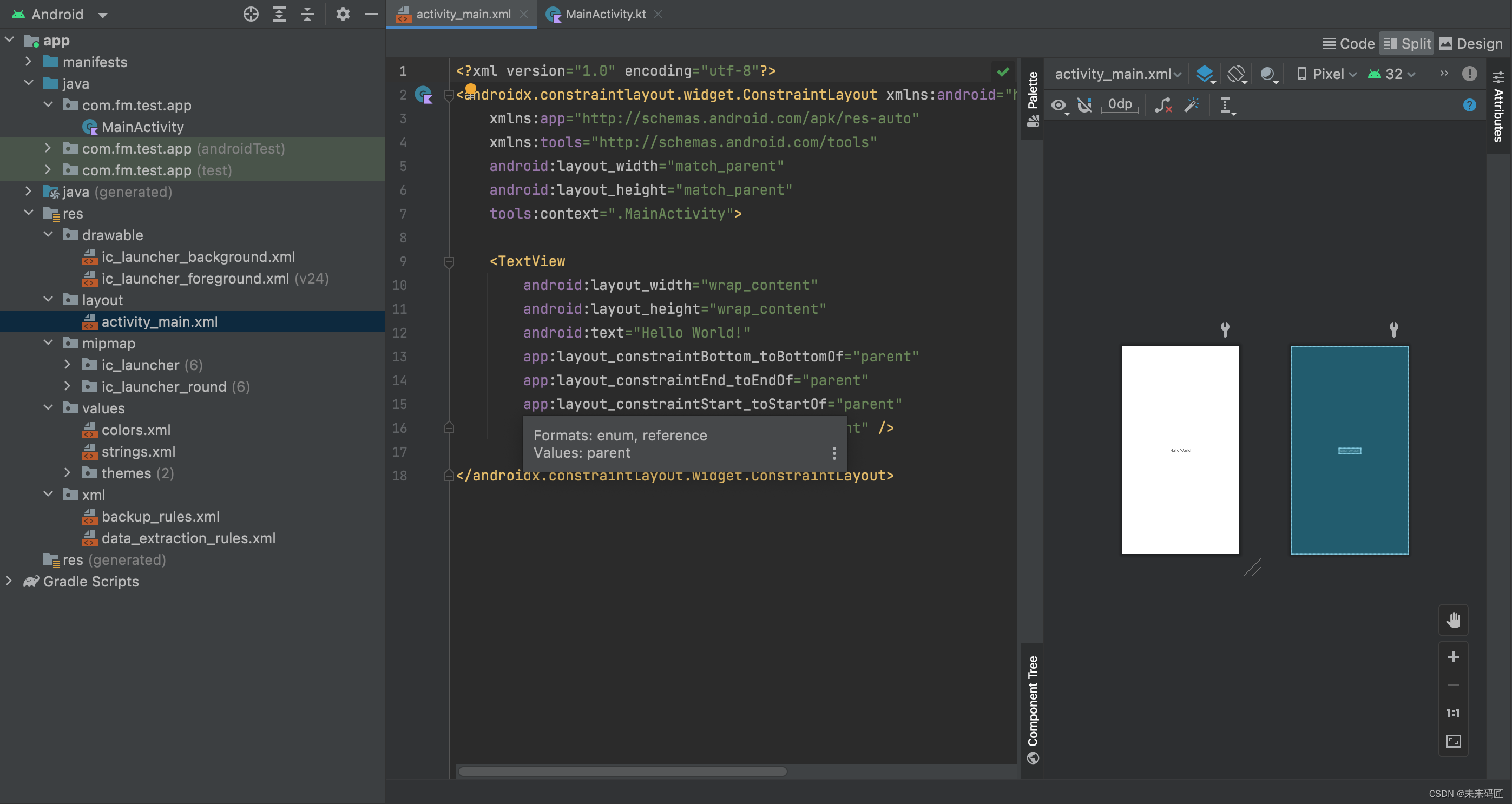Open the vertical Palette panel tab

(x=1033, y=97)
